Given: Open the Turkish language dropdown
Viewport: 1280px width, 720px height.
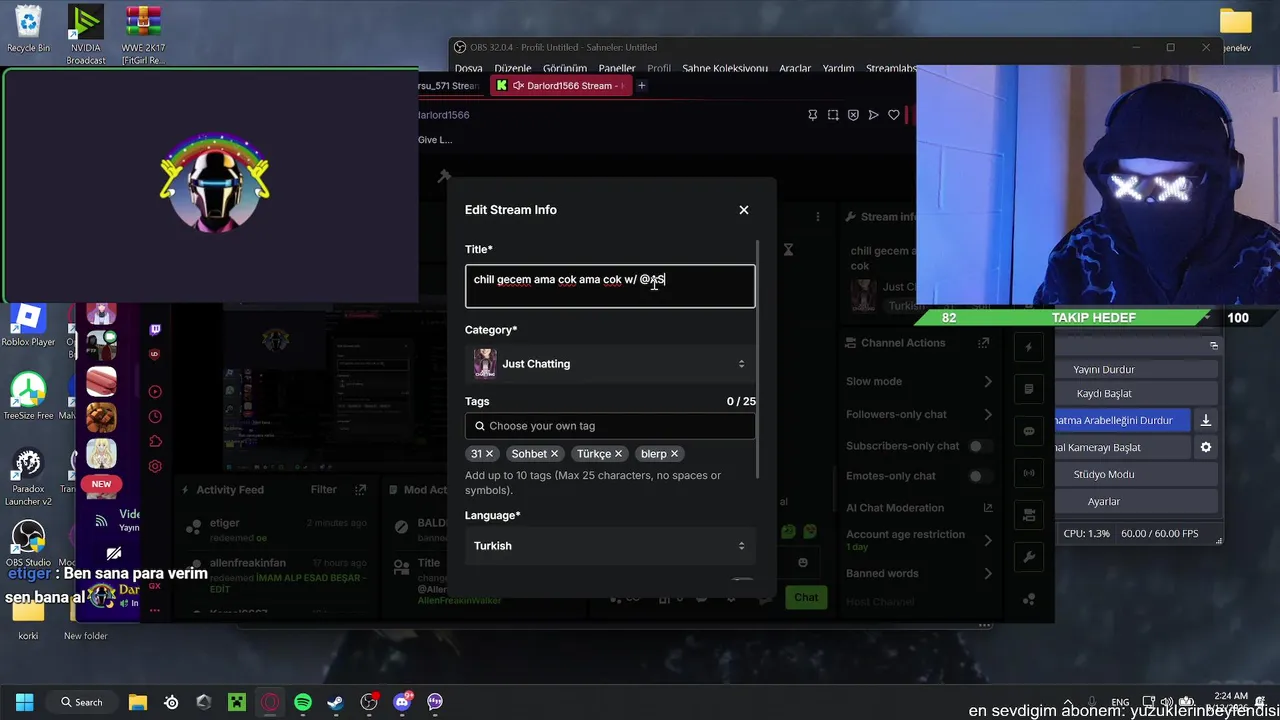Looking at the screenshot, I should coord(610,546).
